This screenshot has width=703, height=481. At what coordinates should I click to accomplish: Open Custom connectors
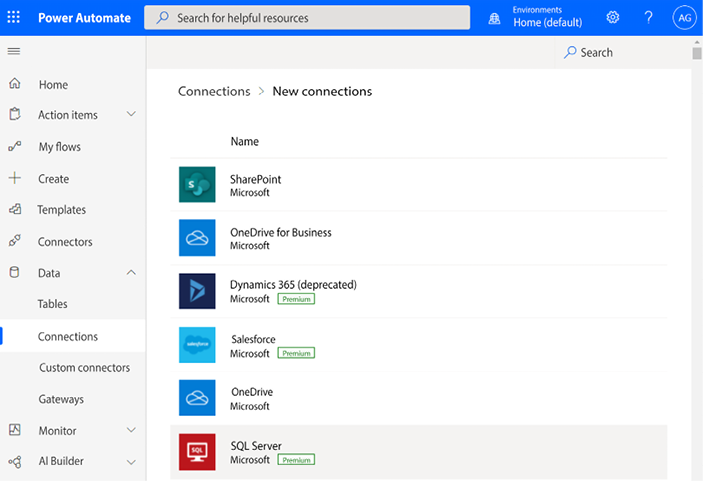click(x=84, y=368)
